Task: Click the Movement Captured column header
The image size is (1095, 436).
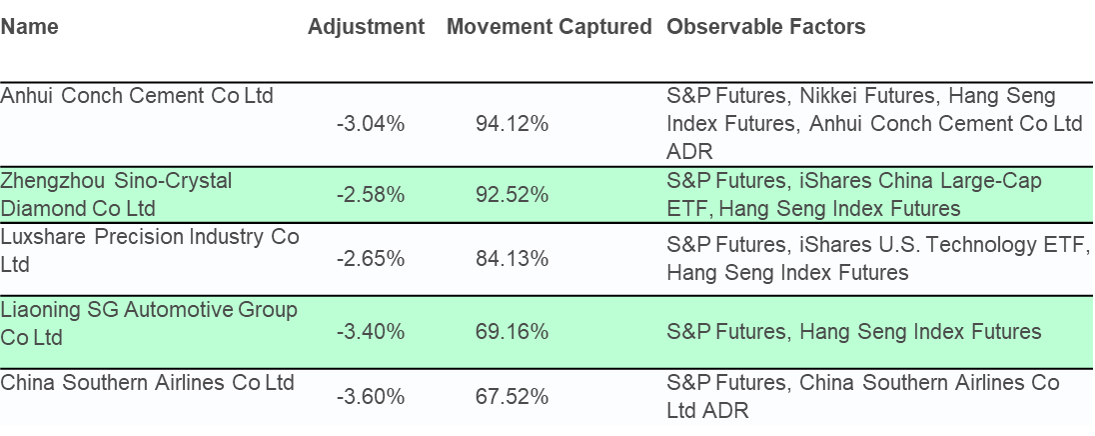Action: pyautogui.click(x=549, y=27)
